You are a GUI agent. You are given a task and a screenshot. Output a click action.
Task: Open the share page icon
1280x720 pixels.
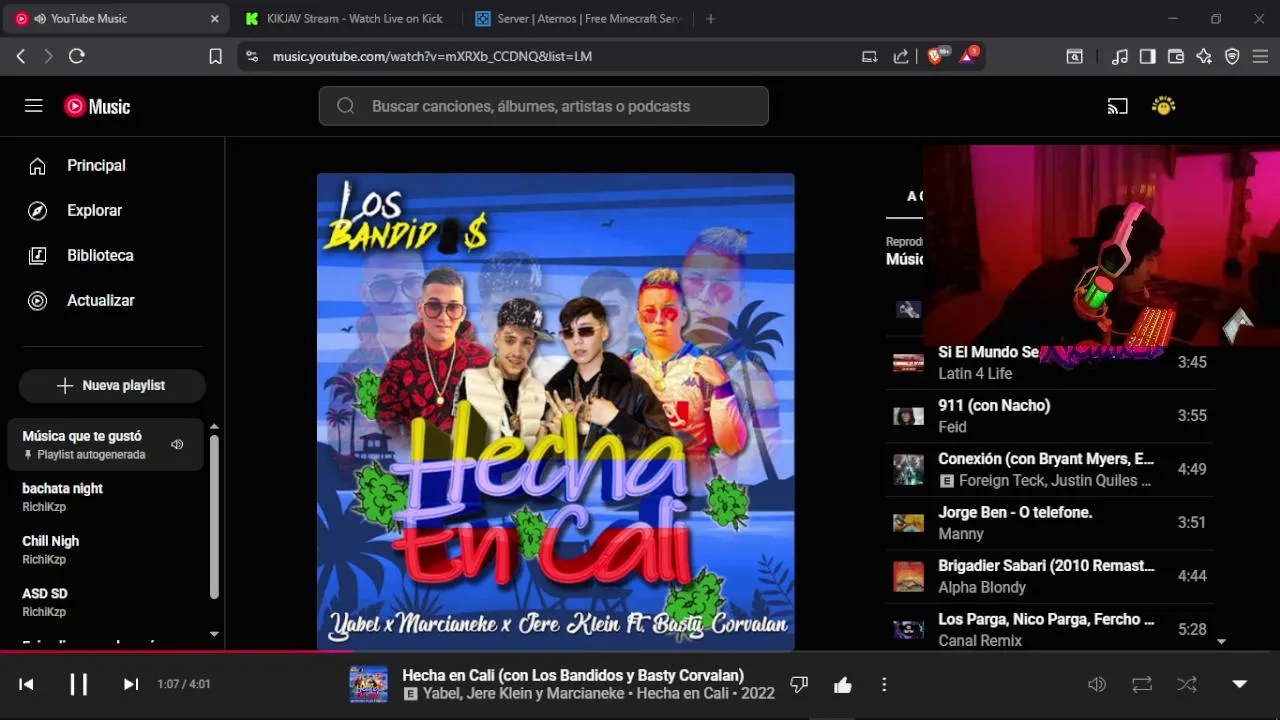click(901, 56)
